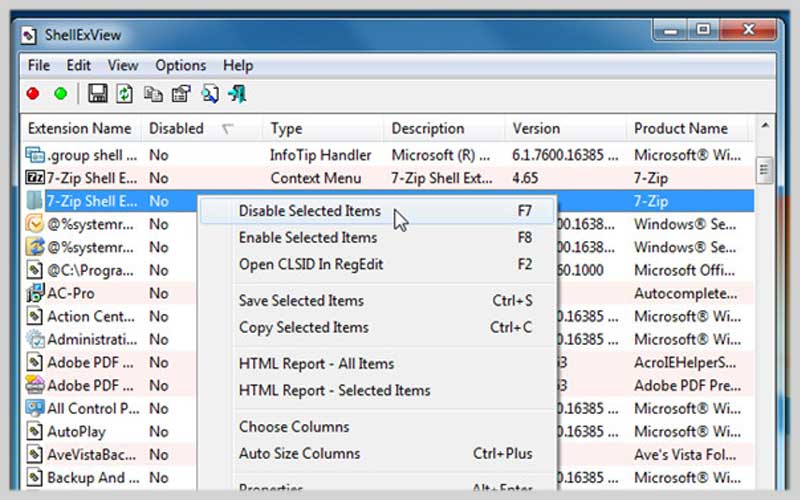Screen dimensions: 800x500
Task: Click the @C:\Progra... row icon
Action: pos(35,270)
